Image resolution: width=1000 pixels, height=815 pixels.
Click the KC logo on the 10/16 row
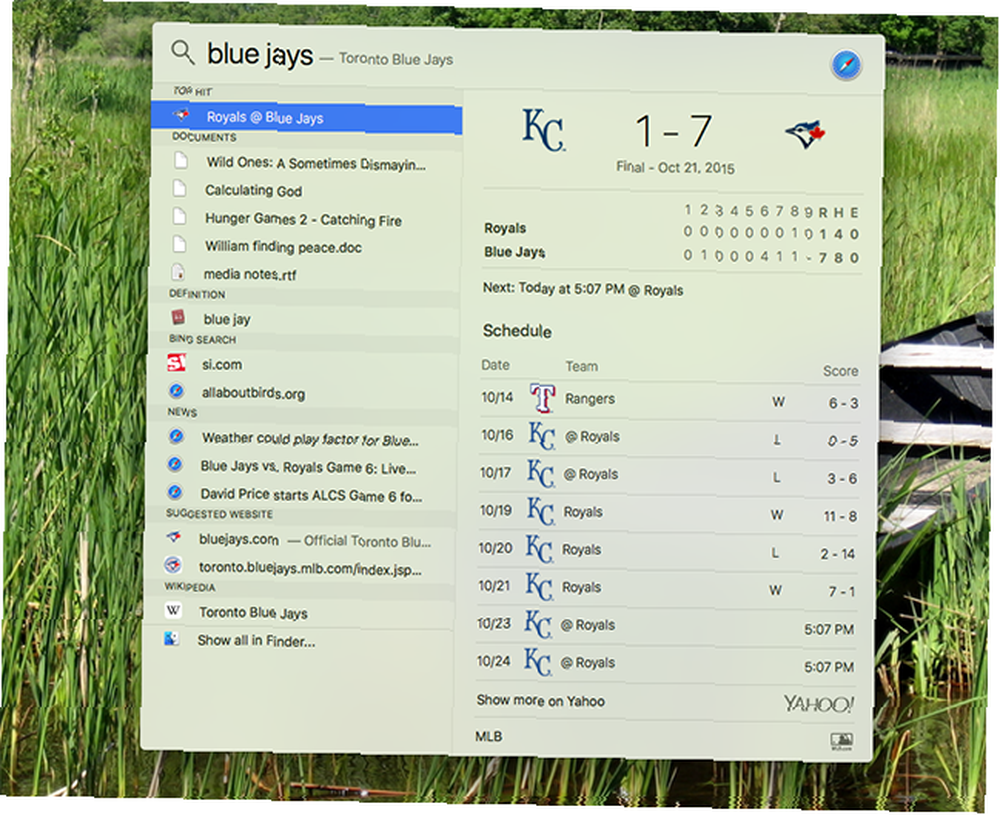541,436
